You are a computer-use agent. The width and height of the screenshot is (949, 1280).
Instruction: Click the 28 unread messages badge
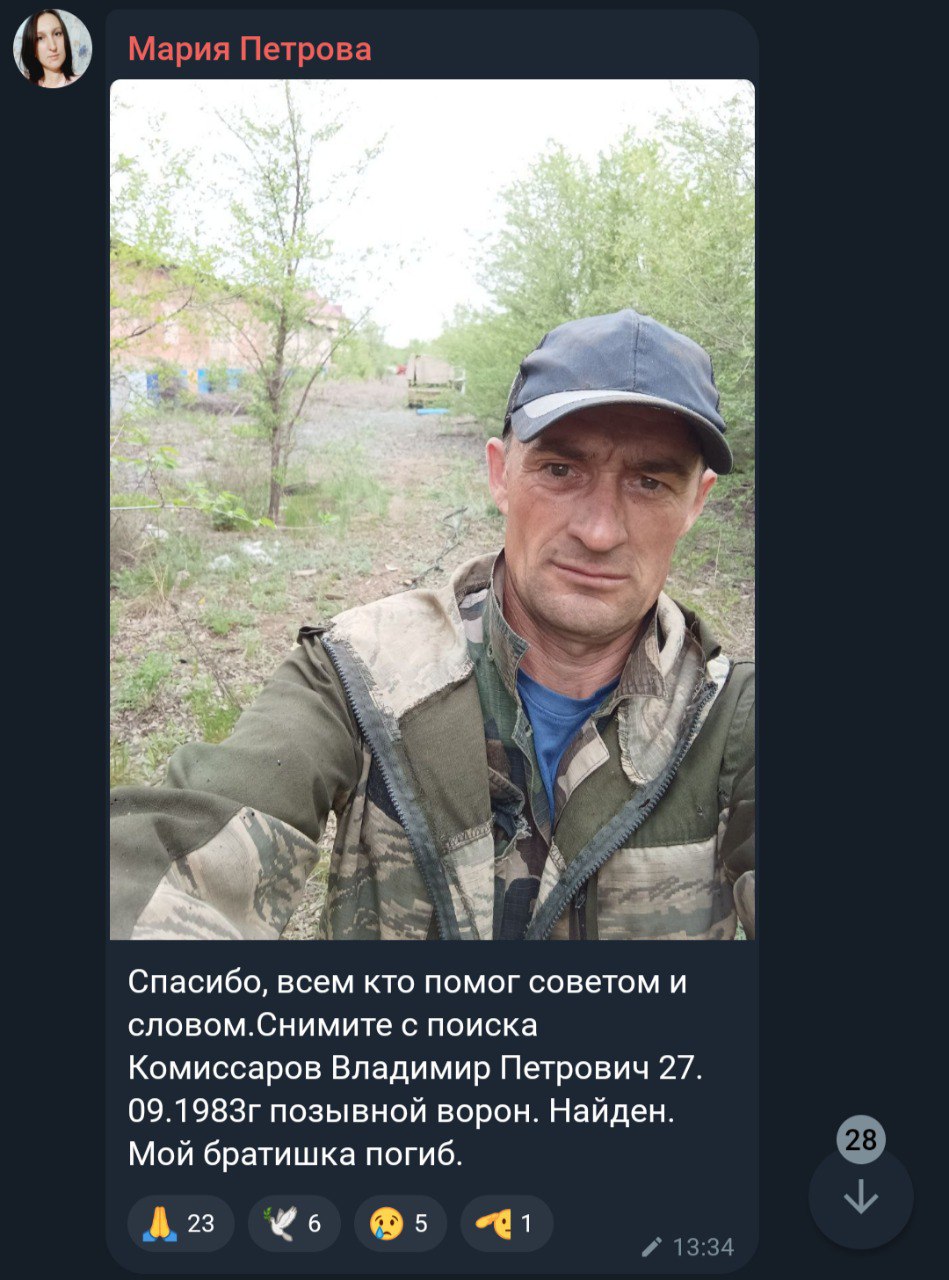[861, 1140]
